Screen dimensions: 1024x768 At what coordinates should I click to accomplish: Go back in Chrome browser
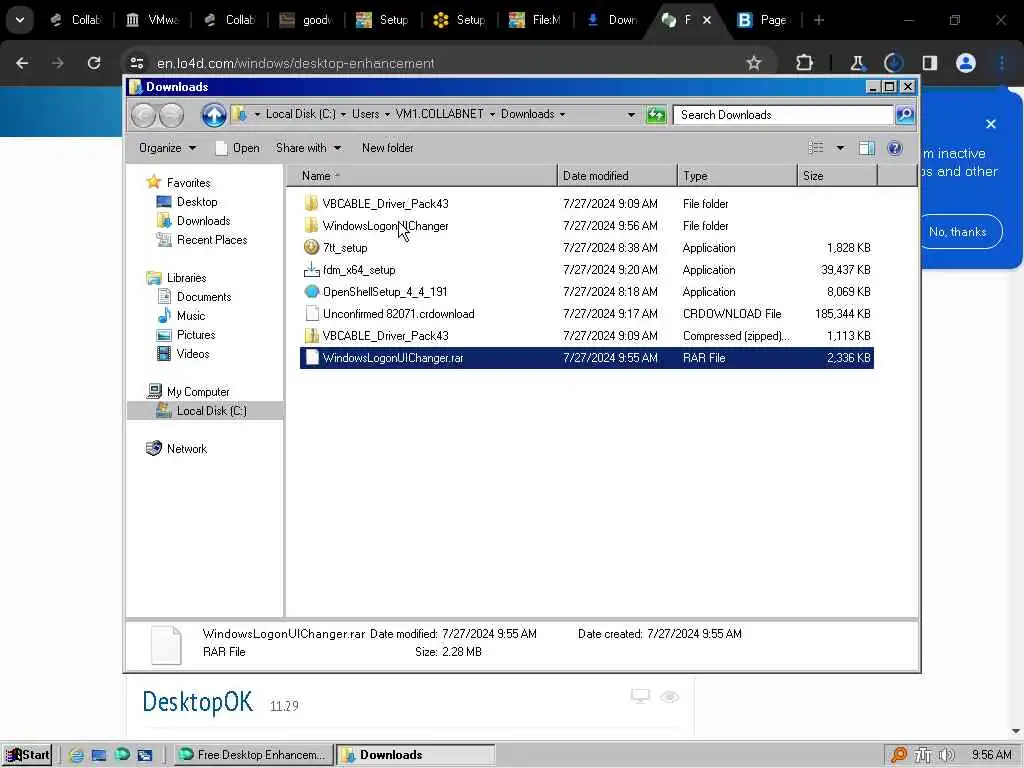(x=22, y=63)
